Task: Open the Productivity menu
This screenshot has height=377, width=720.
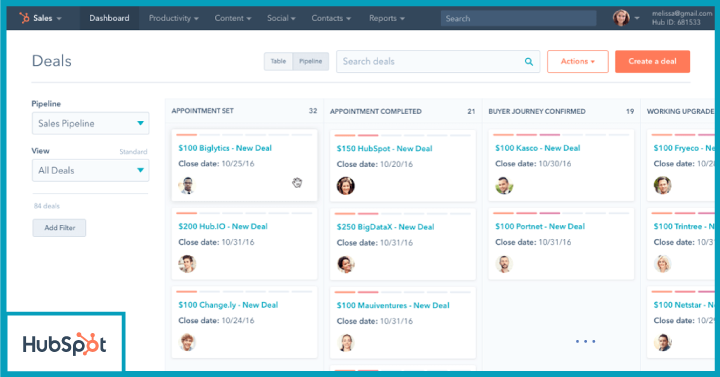Action: pos(174,18)
